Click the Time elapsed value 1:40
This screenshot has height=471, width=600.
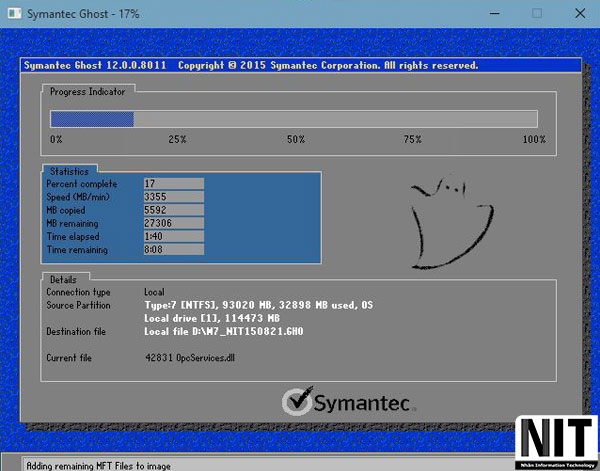click(174, 236)
